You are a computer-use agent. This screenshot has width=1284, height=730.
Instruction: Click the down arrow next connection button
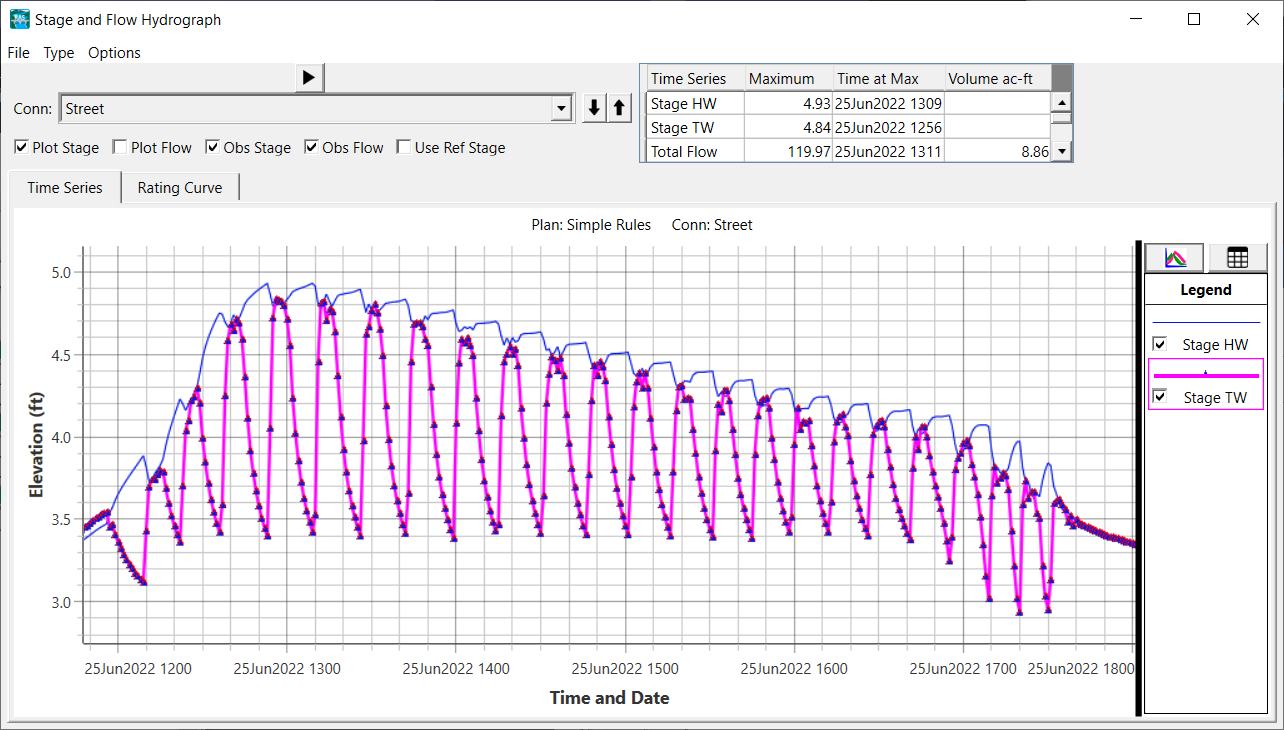595,108
